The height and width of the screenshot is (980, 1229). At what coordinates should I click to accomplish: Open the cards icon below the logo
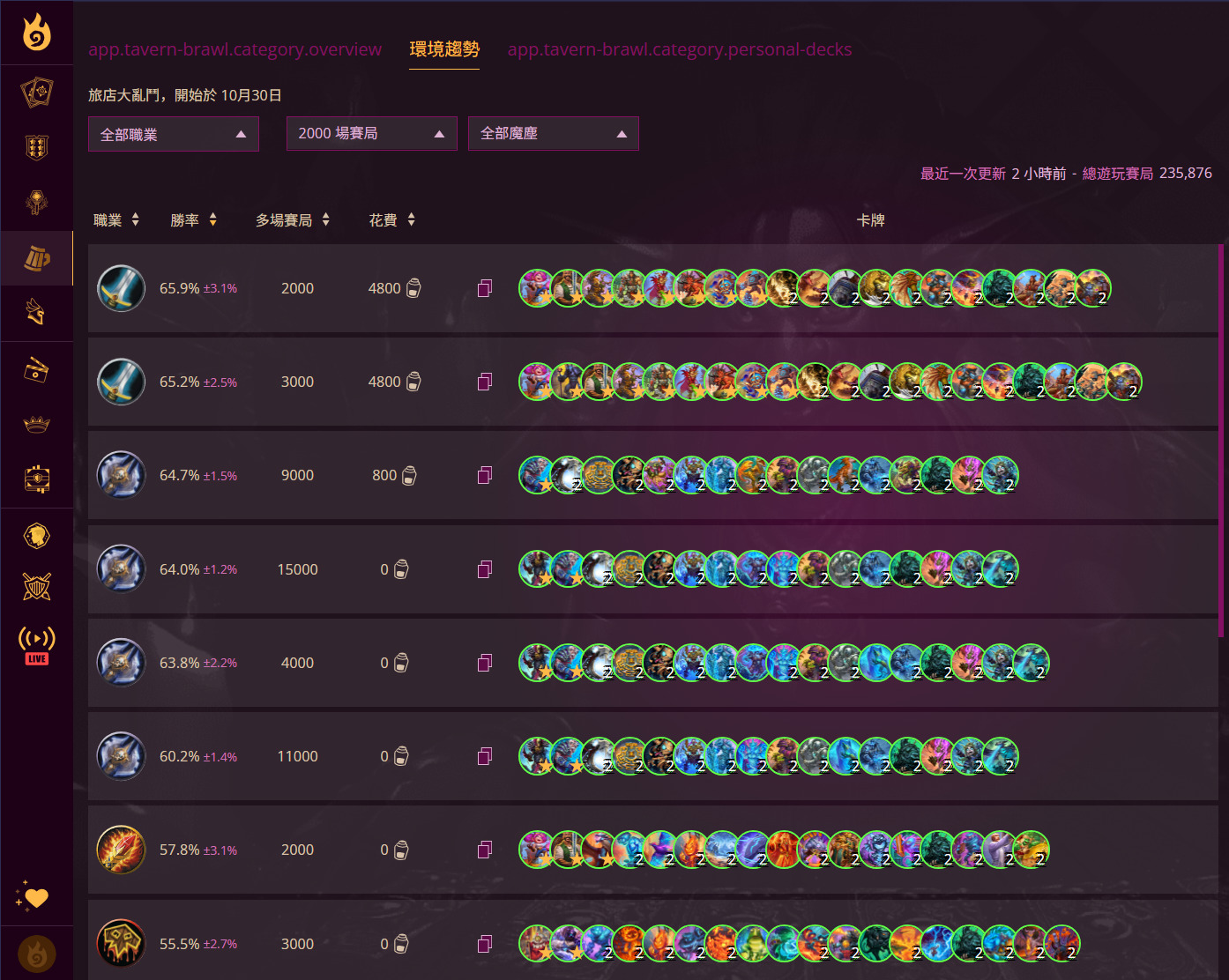coord(36,92)
